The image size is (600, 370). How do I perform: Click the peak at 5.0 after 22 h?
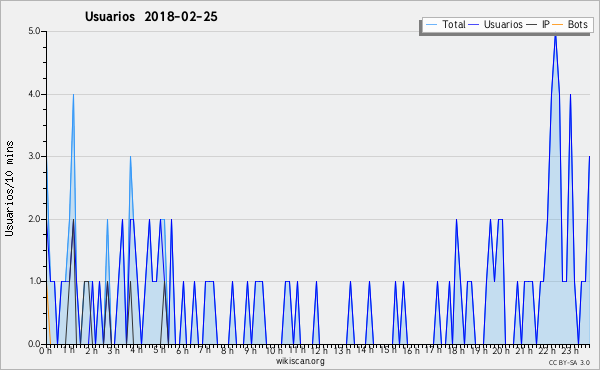pyautogui.click(x=555, y=34)
